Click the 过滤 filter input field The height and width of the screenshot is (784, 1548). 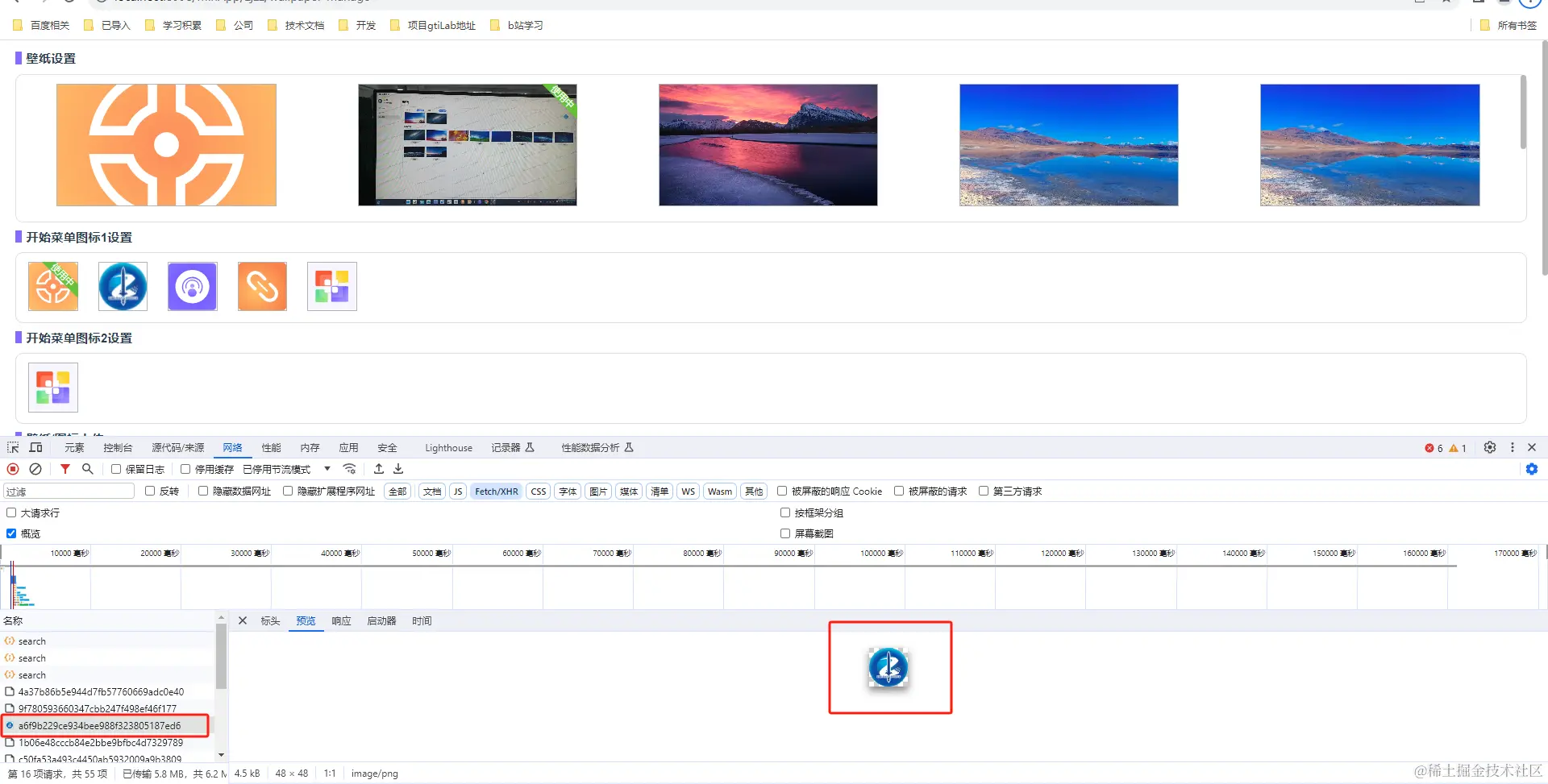coord(69,492)
